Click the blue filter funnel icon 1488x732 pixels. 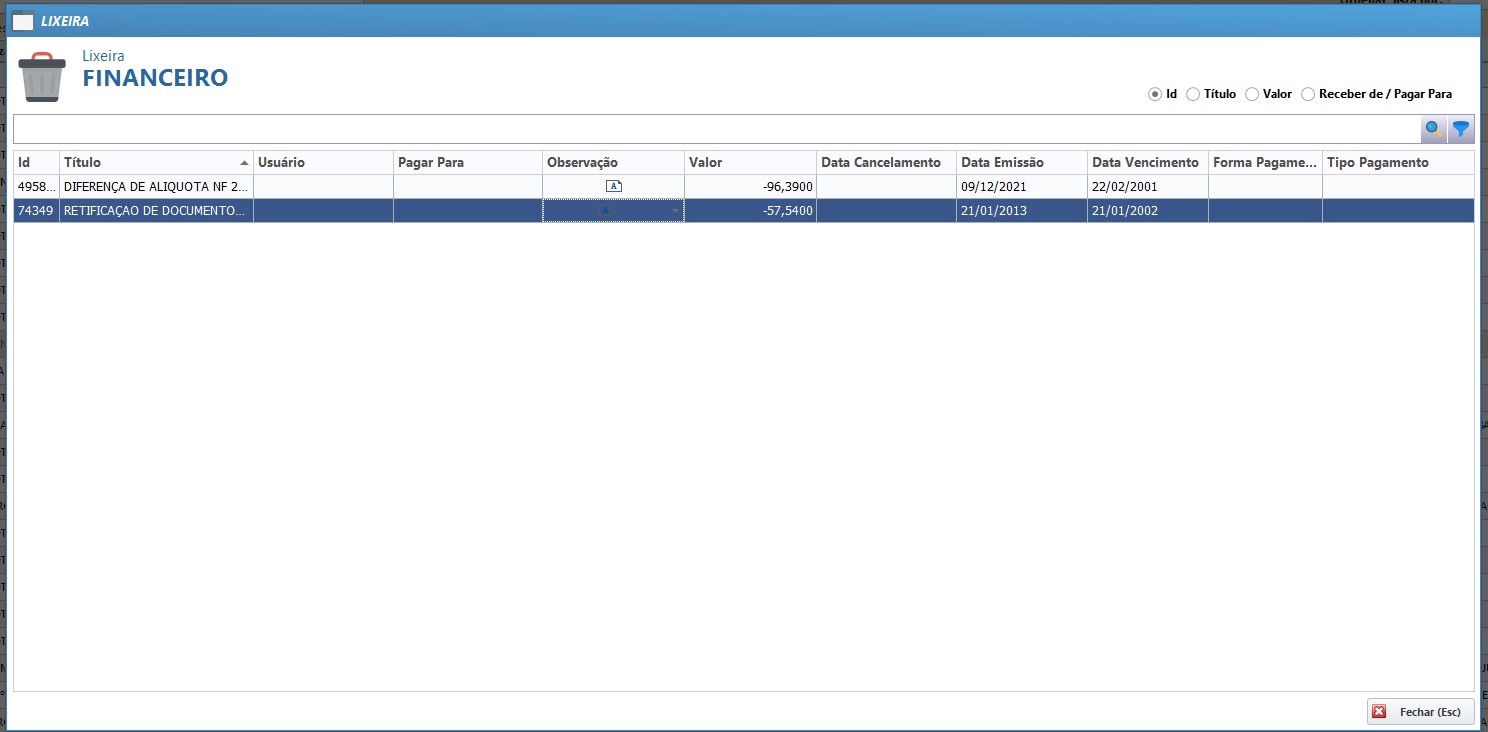coord(1461,128)
